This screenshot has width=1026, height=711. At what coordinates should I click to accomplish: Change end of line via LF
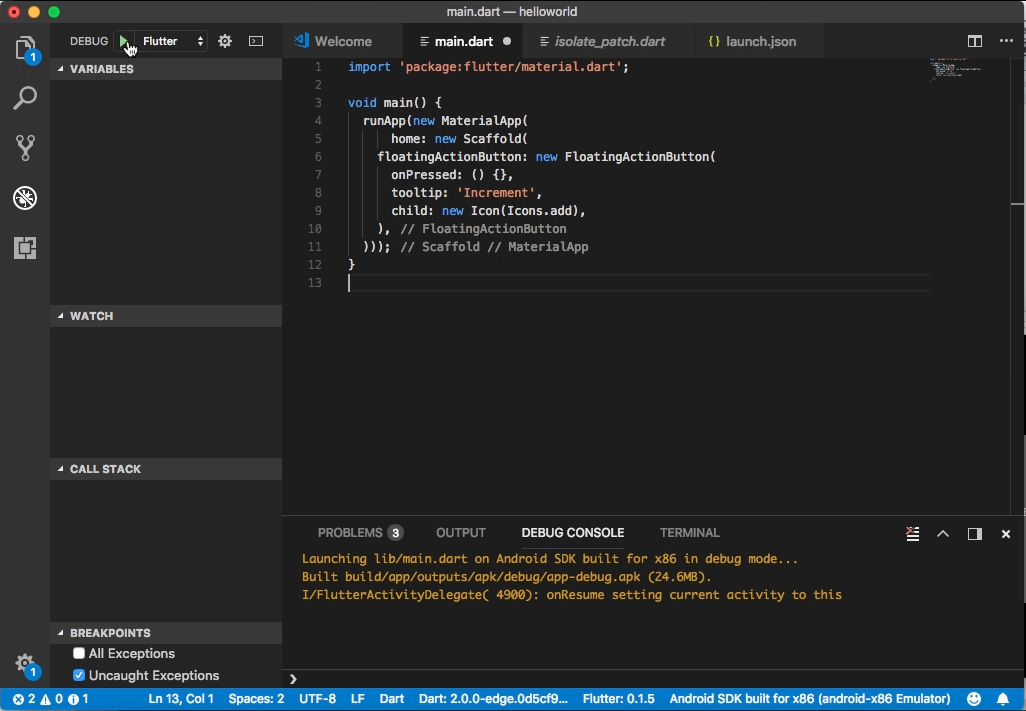(x=357, y=699)
